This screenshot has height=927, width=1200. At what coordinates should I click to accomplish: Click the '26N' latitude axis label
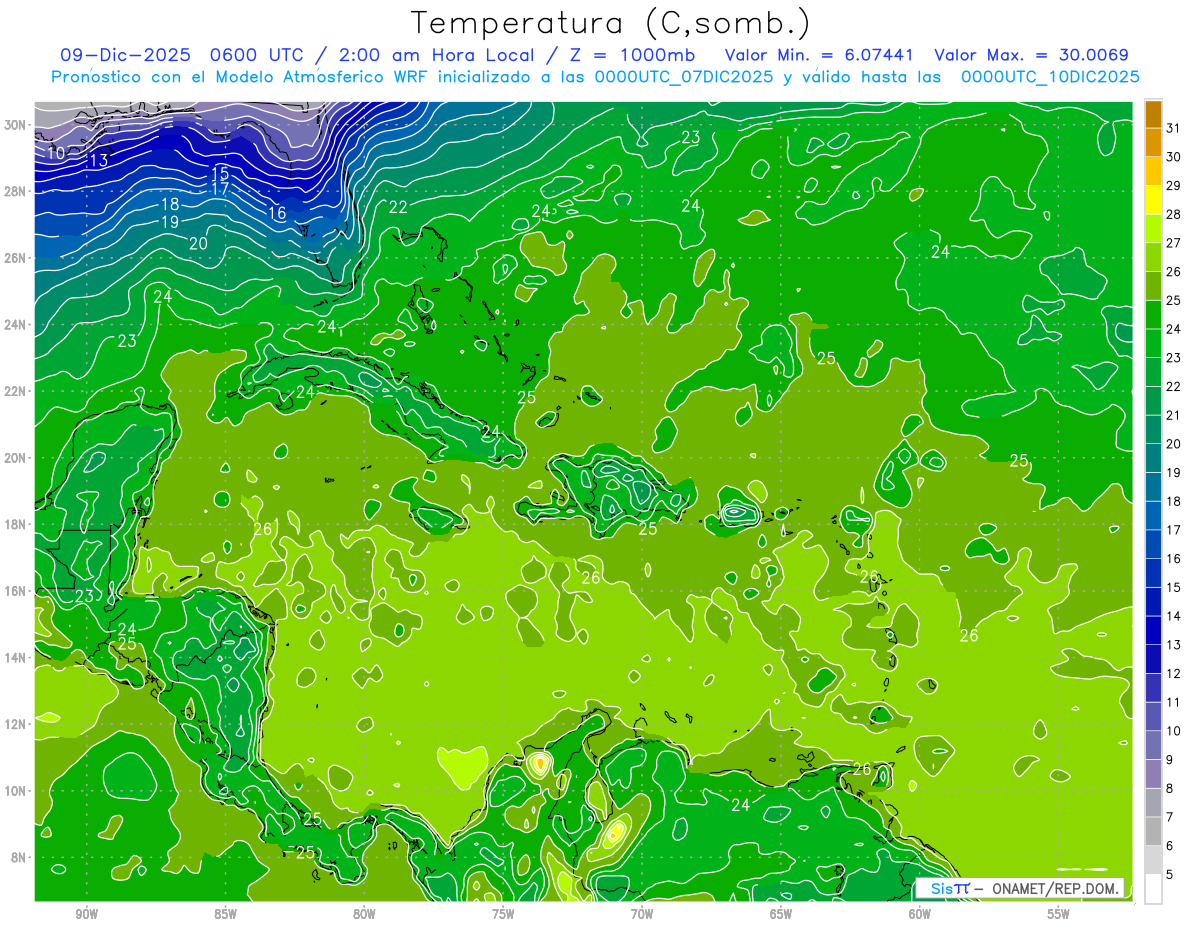point(16,258)
